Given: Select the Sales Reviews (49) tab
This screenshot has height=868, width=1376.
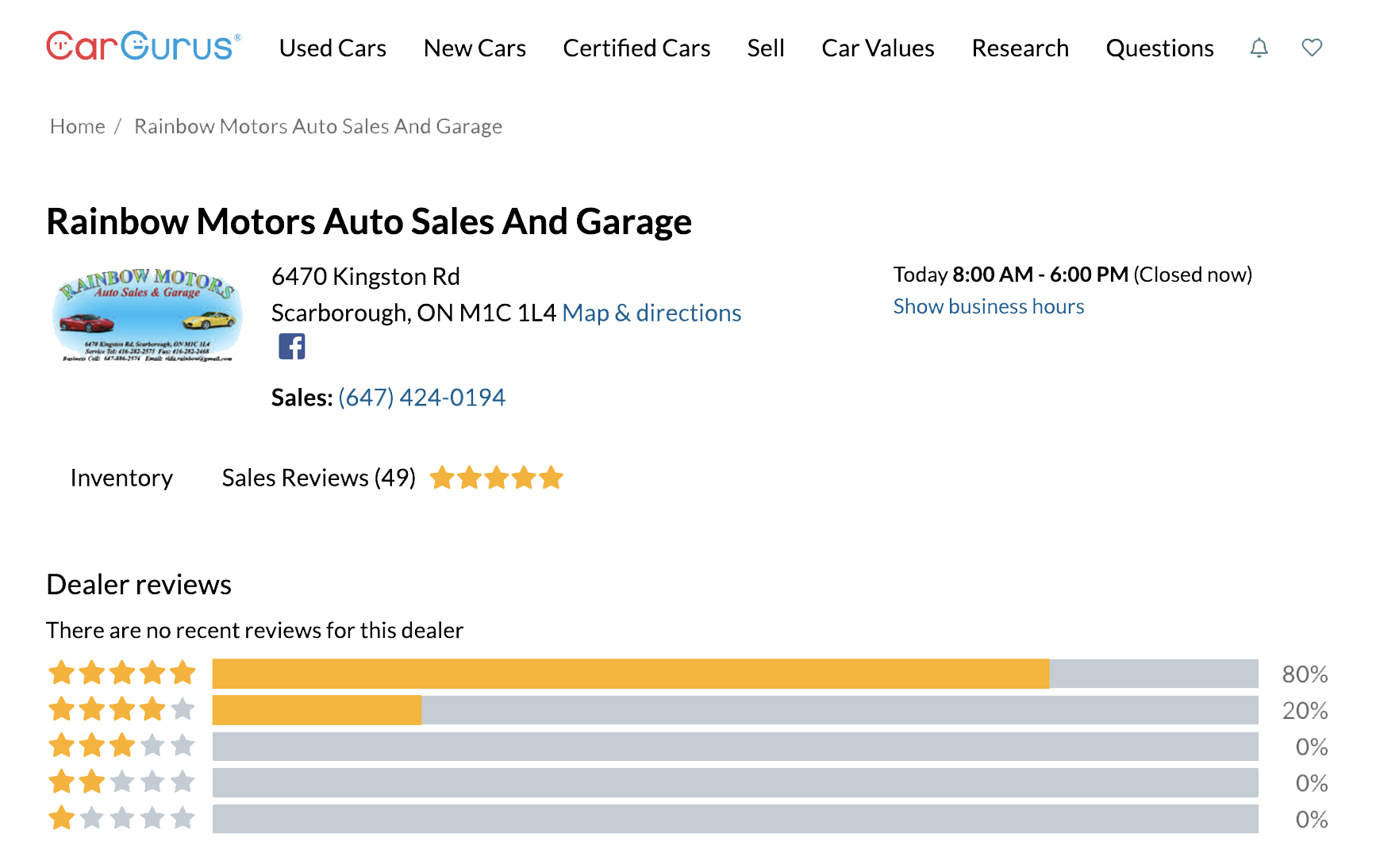Looking at the screenshot, I should click(x=318, y=478).
